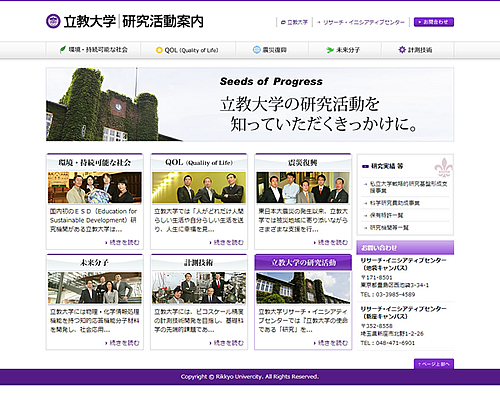Follow the 立教大学 header link
Screen dimensions: 500x409
click(295, 22)
